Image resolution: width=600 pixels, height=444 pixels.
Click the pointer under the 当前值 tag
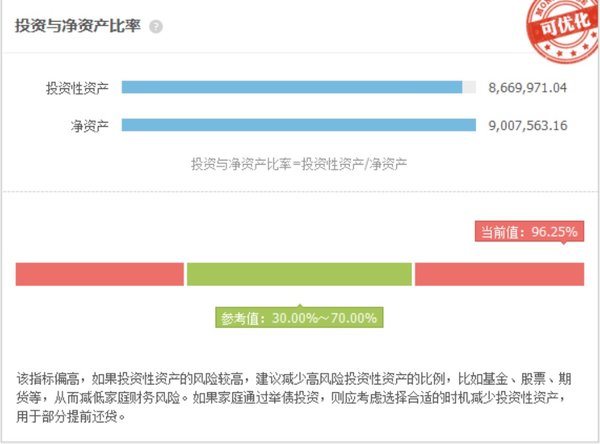(x=564, y=243)
